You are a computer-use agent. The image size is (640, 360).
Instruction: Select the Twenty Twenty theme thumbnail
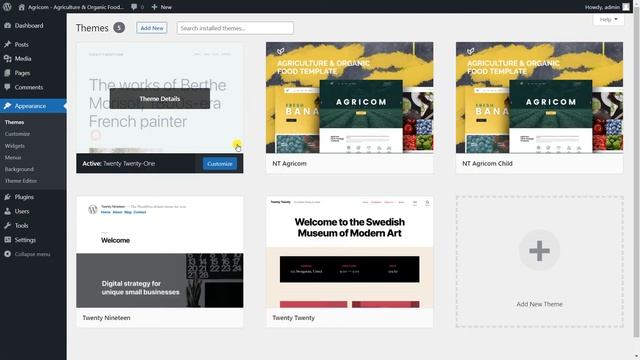(x=350, y=252)
